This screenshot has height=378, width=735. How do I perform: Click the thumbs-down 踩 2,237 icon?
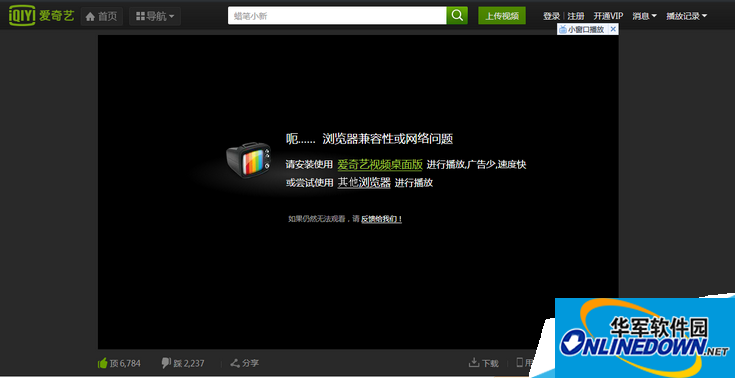pyautogui.click(x=166, y=363)
